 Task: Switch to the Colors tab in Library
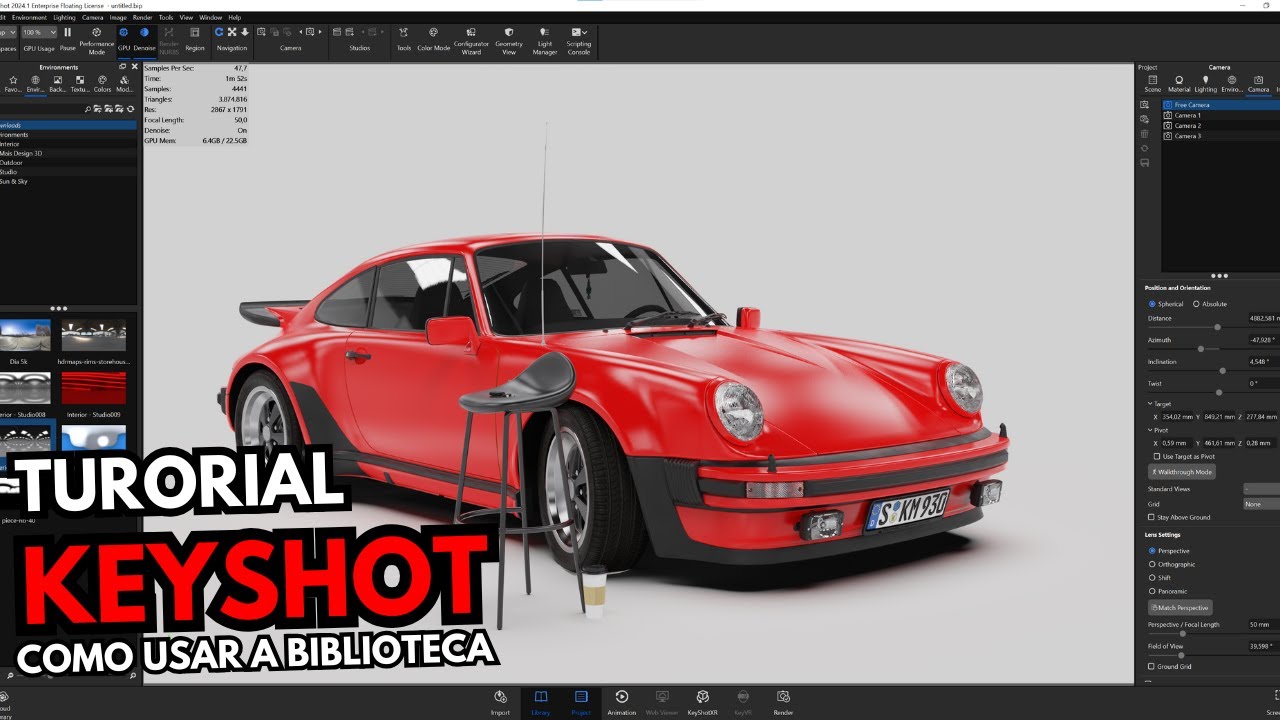[102, 83]
